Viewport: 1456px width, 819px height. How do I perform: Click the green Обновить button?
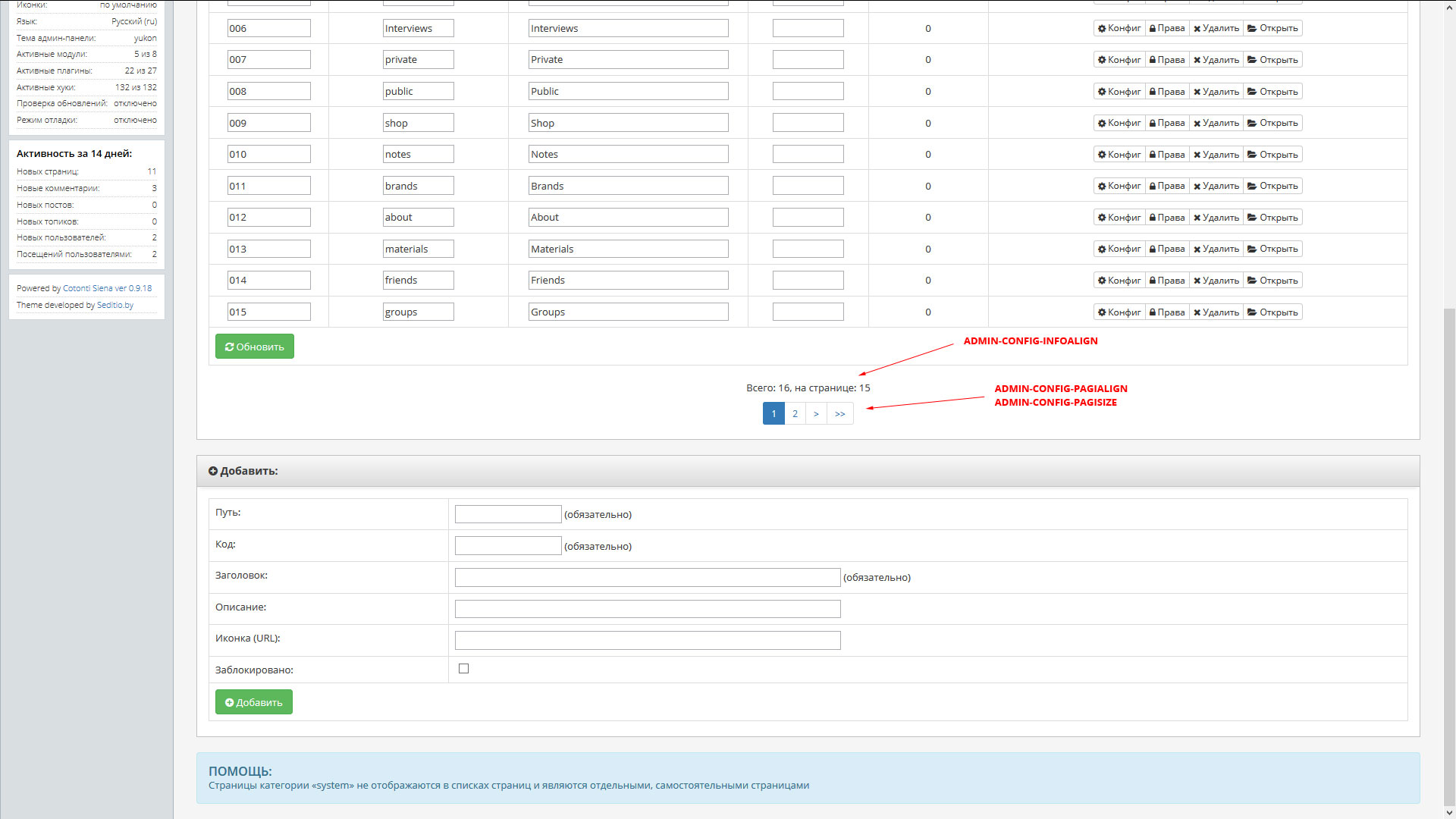coord(254,347)
